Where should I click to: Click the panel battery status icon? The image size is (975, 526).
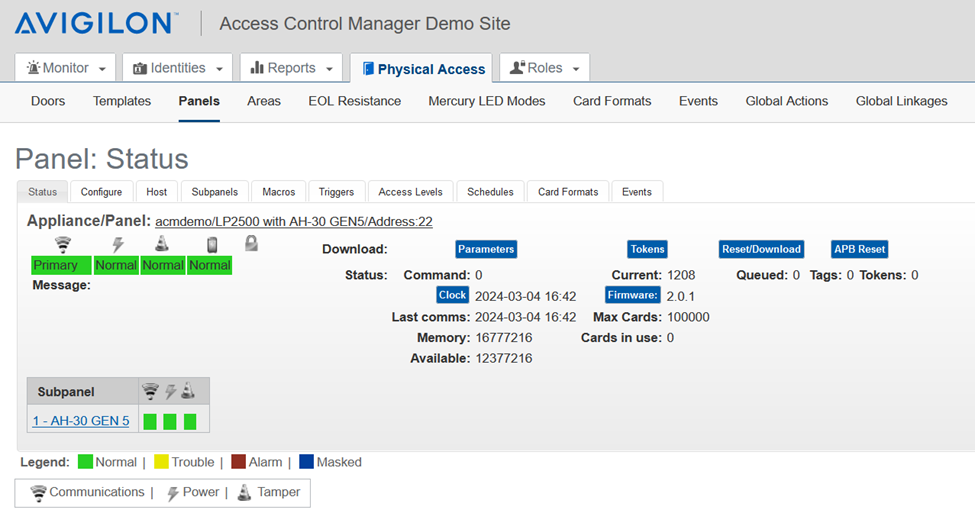pos(211,244)
